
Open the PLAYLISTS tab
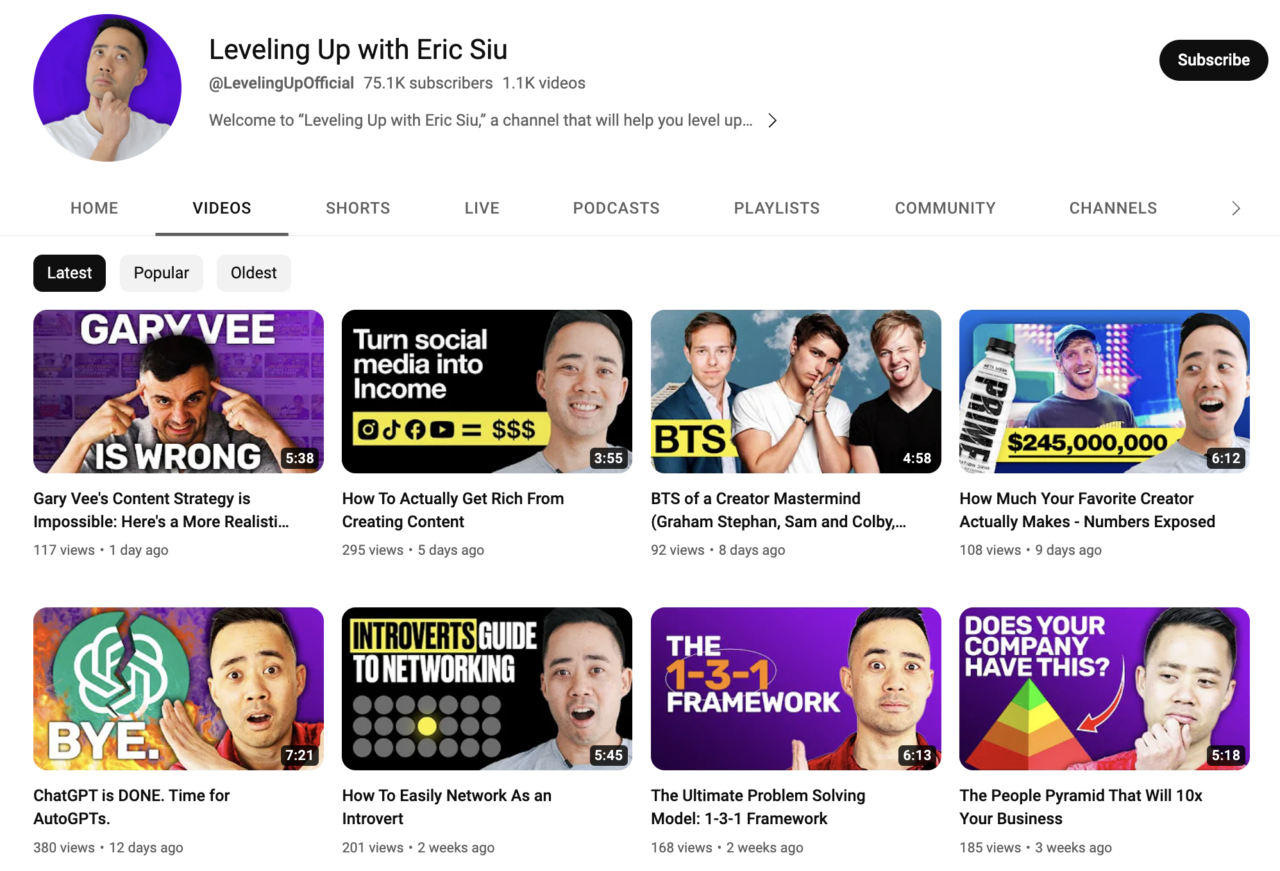[777, 208]
